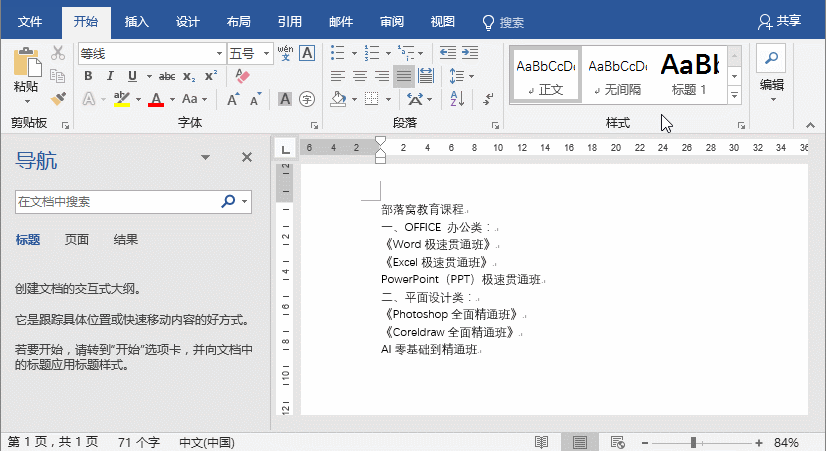Switch to Read Mode in status bar
826x451 pixels.
[541, 442]
